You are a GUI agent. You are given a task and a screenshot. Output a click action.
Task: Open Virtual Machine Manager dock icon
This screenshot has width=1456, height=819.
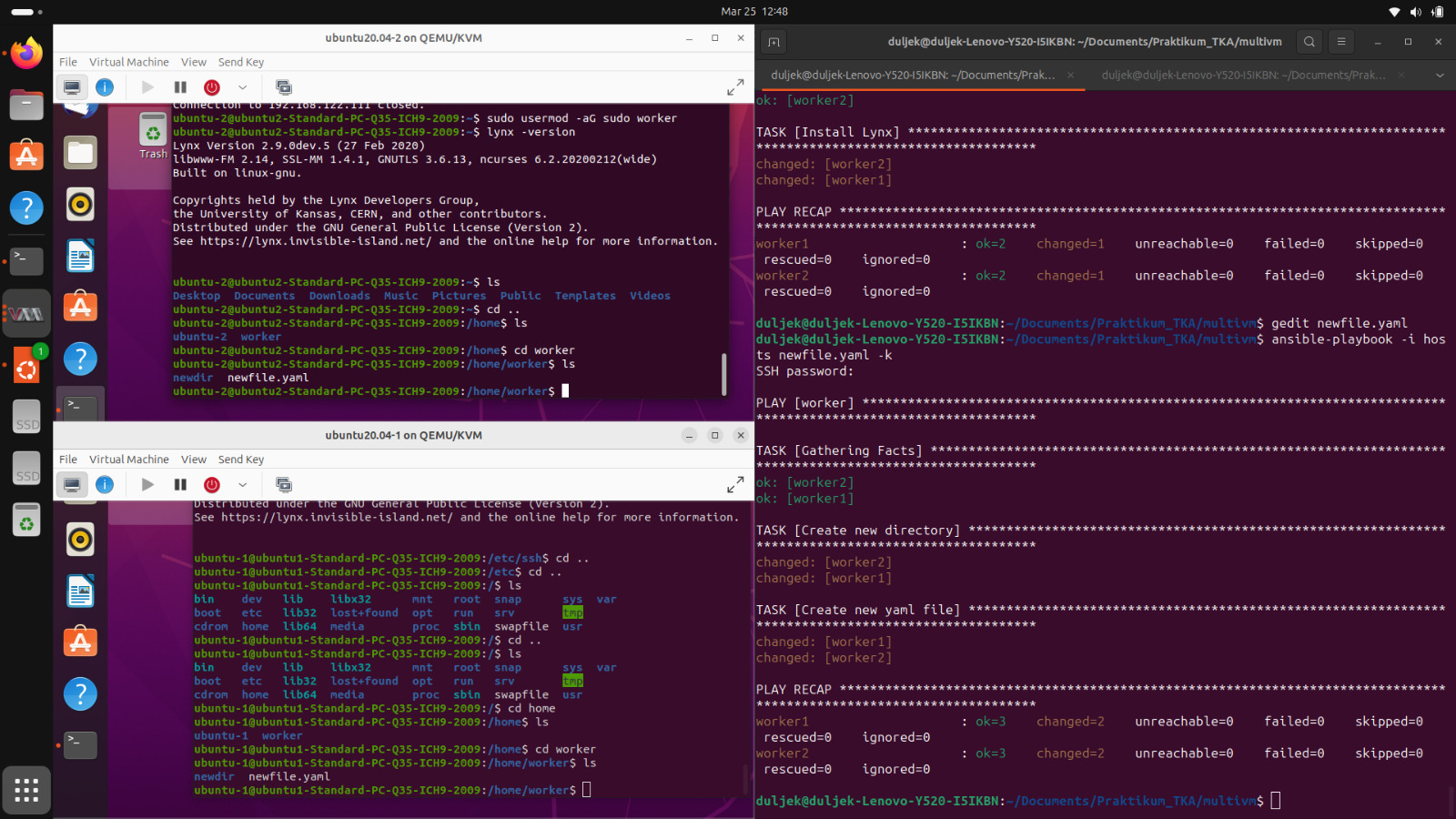(26, 313)
